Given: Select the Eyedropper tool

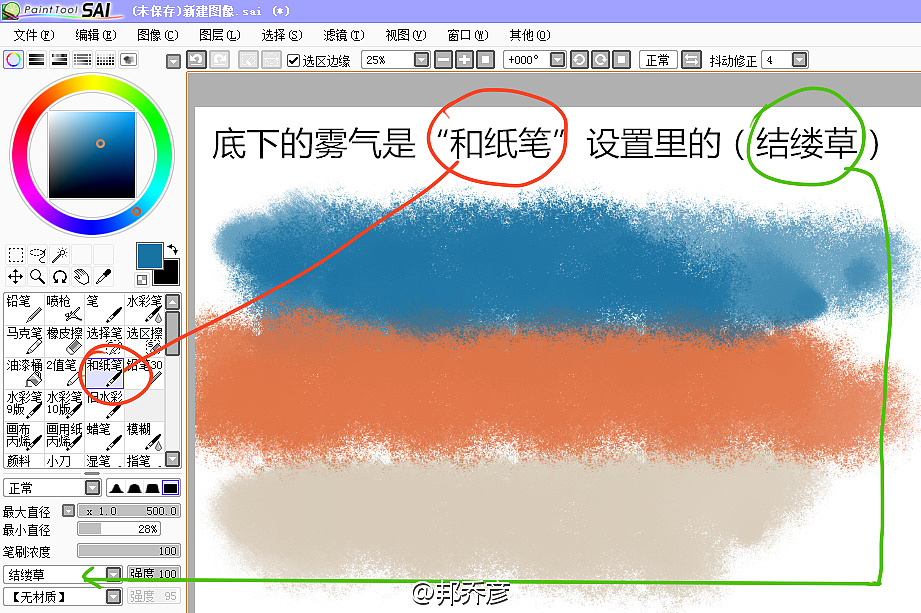Looking at the screenshot, I should point(102,276).
